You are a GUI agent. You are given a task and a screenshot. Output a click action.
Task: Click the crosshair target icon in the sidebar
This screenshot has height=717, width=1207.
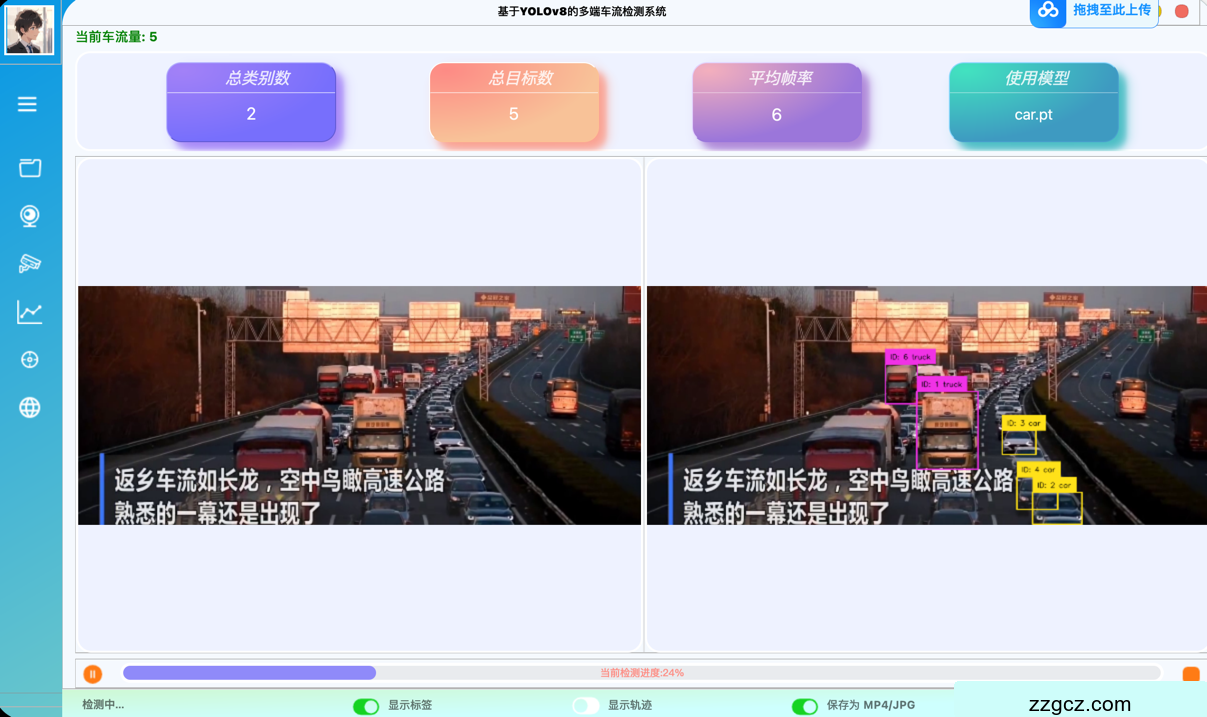[30, 360]
